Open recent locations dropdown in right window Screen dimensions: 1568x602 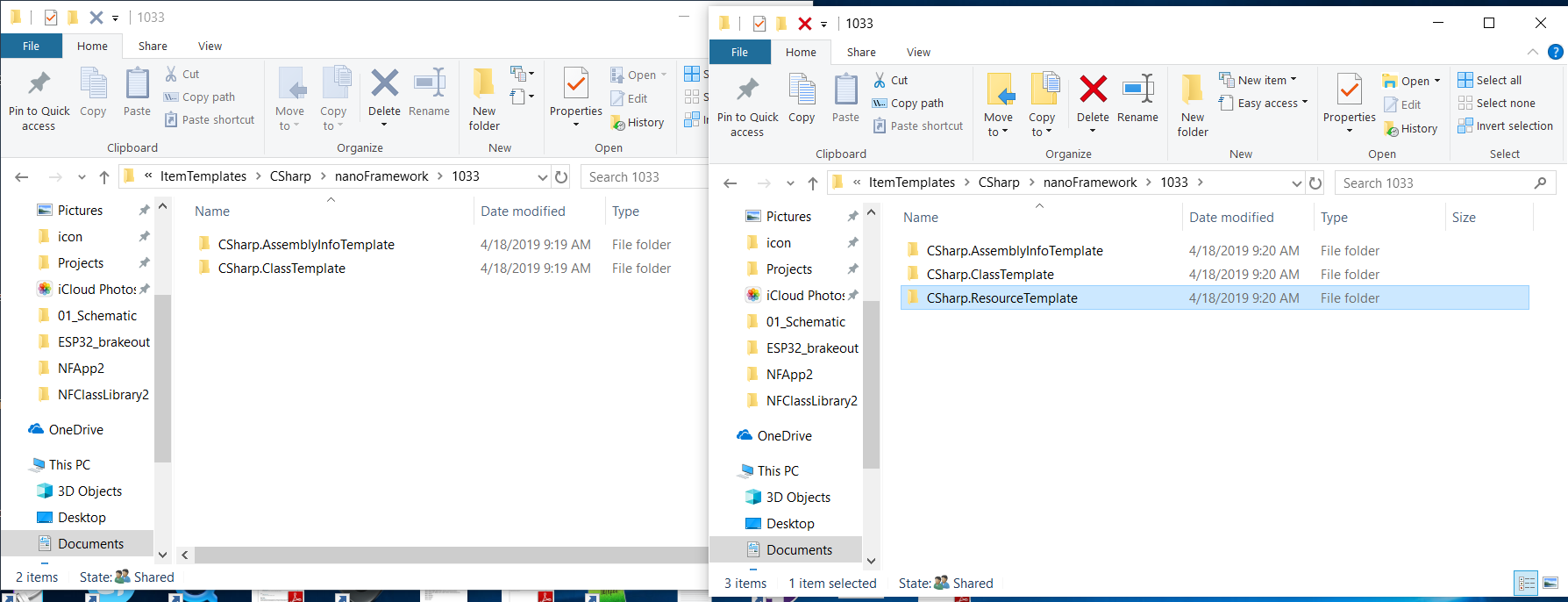tap(790, 183)
